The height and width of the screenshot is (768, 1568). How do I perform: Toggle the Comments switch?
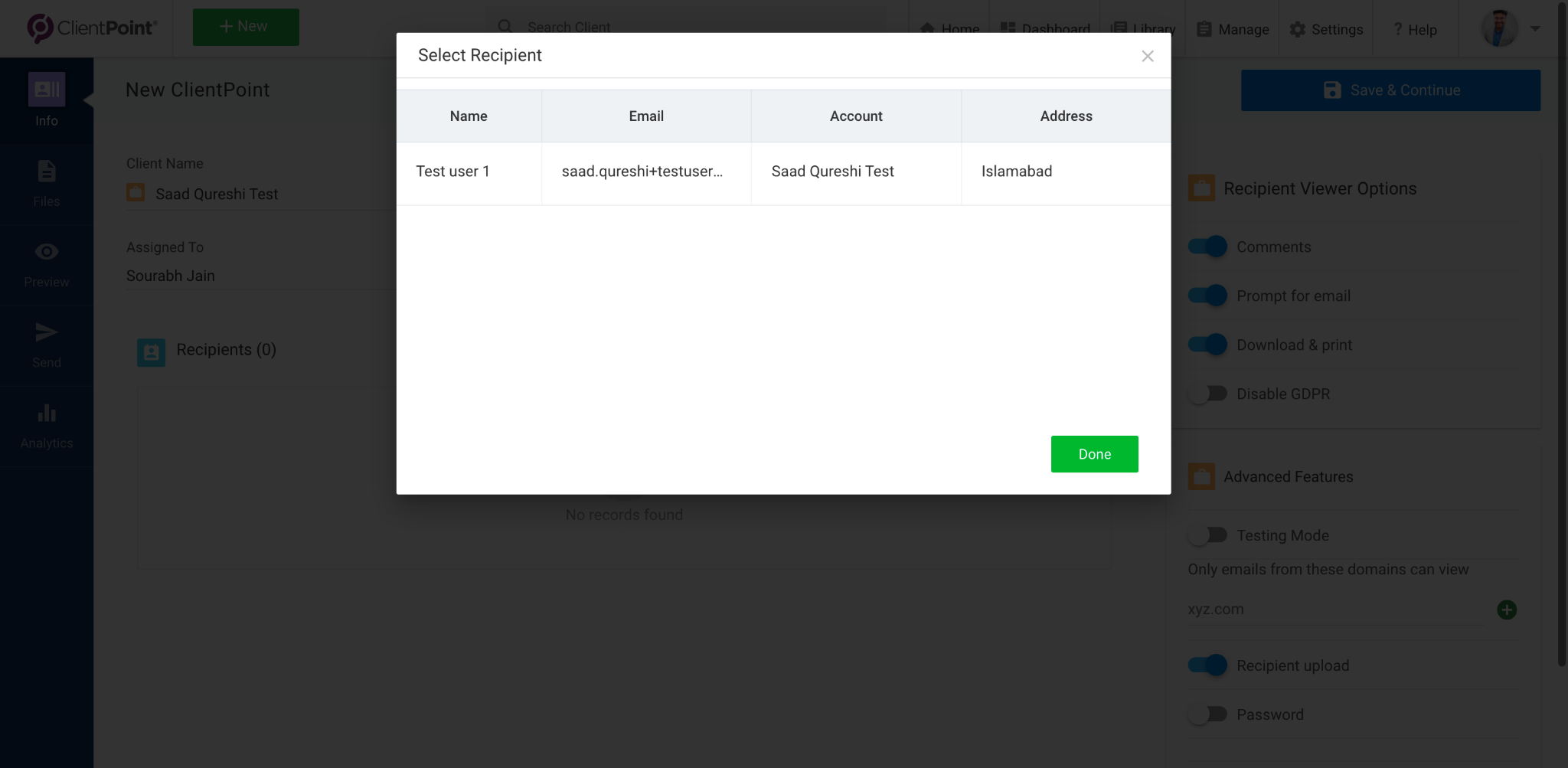1207,247
